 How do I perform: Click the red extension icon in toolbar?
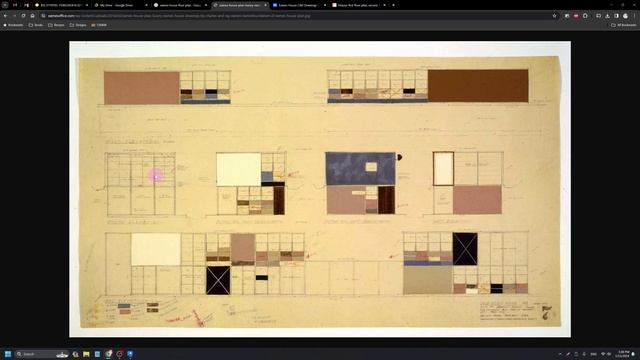(x=576, y=16)
